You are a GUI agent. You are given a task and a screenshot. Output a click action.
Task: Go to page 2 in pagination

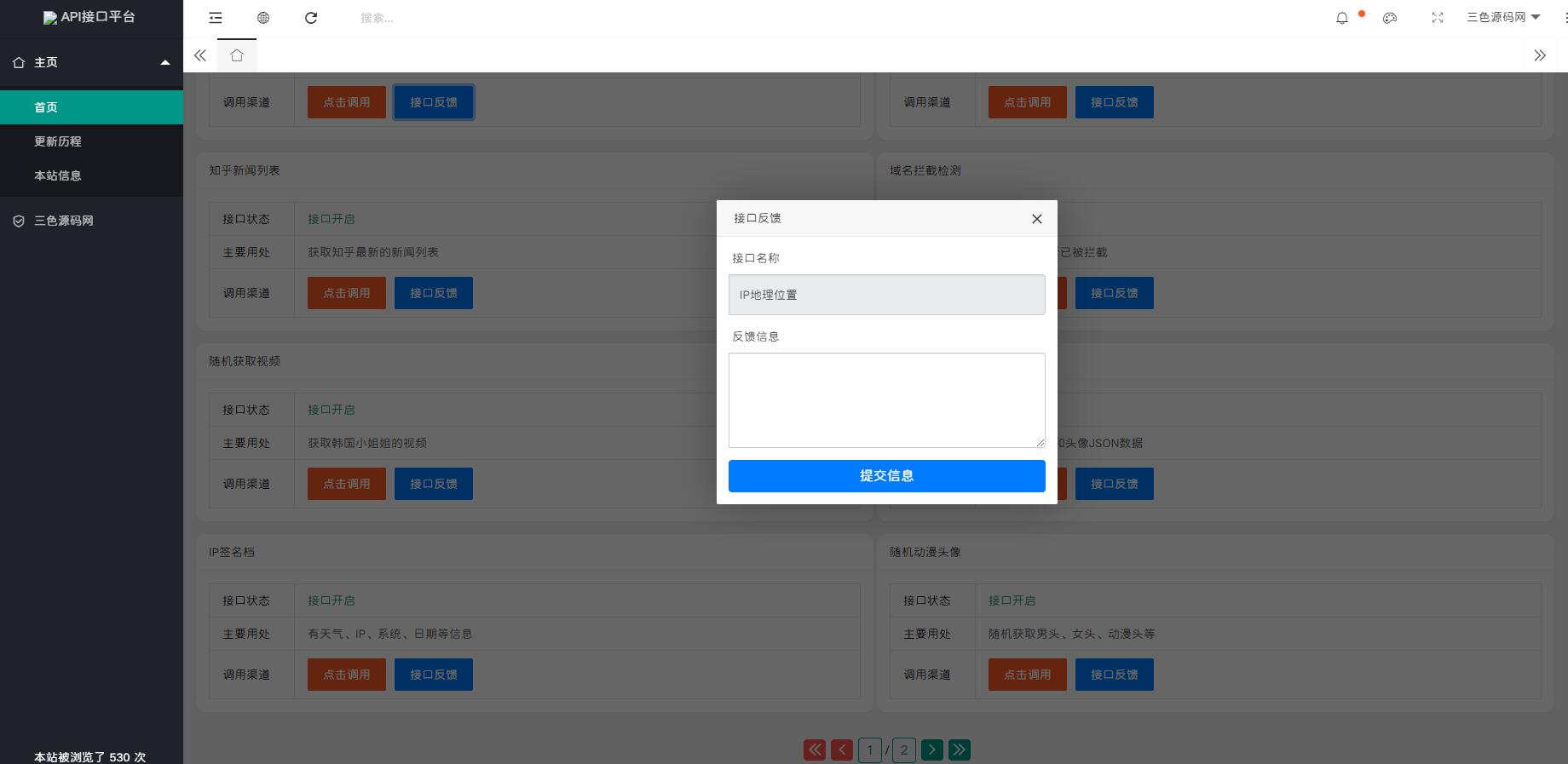[904, 750]
